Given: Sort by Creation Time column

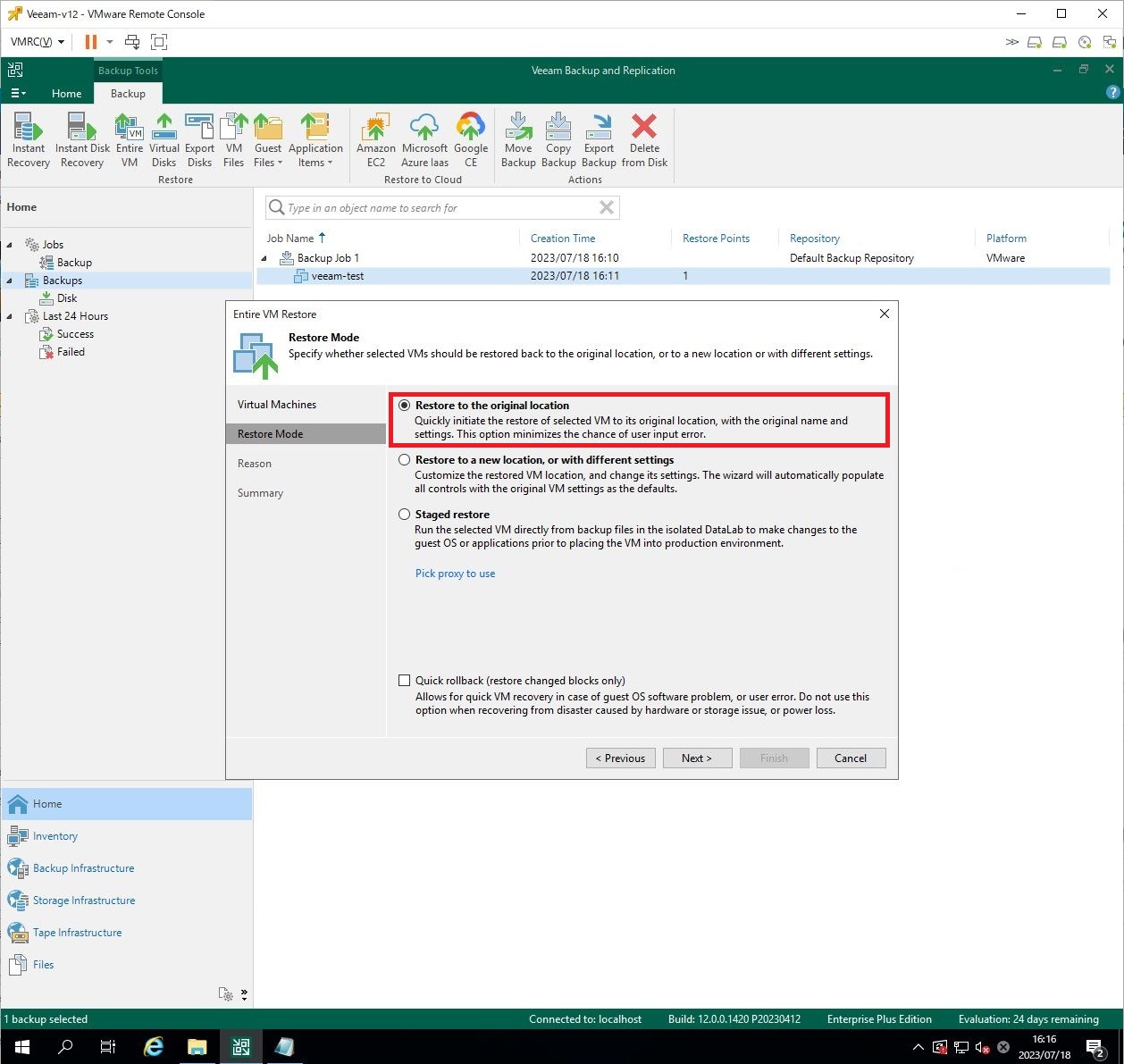Looking at the screenshot, I should tap(563, 239).
